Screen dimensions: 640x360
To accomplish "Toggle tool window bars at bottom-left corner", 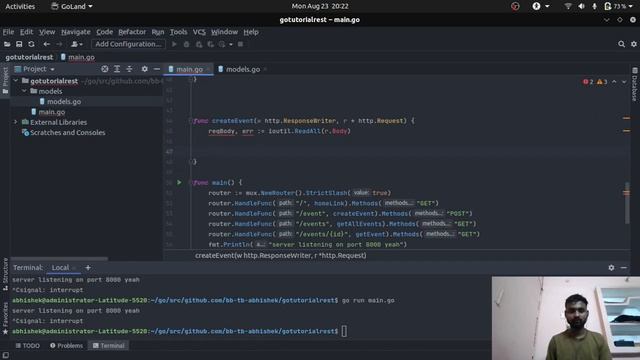I will pos(6,356).
